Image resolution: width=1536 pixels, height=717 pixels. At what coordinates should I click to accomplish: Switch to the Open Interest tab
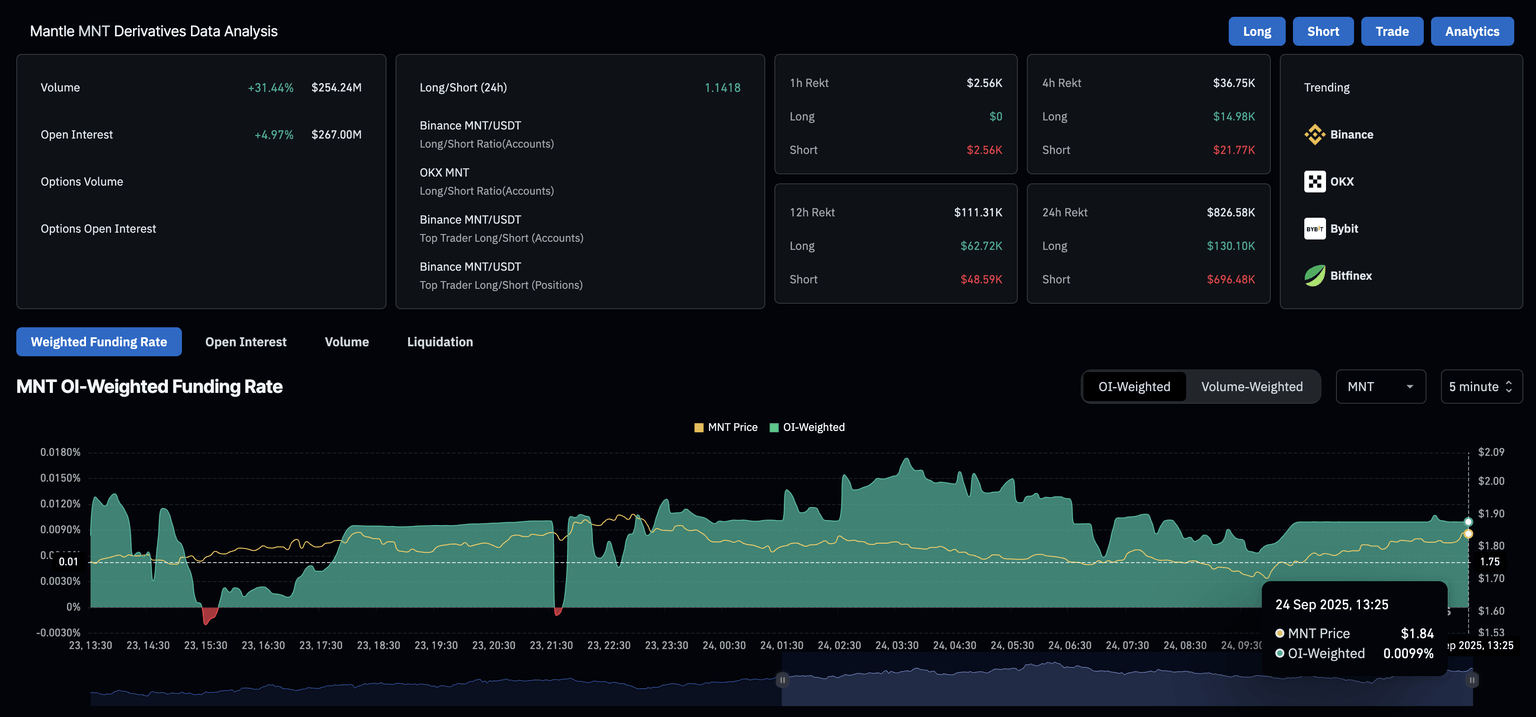pos(246,342)
